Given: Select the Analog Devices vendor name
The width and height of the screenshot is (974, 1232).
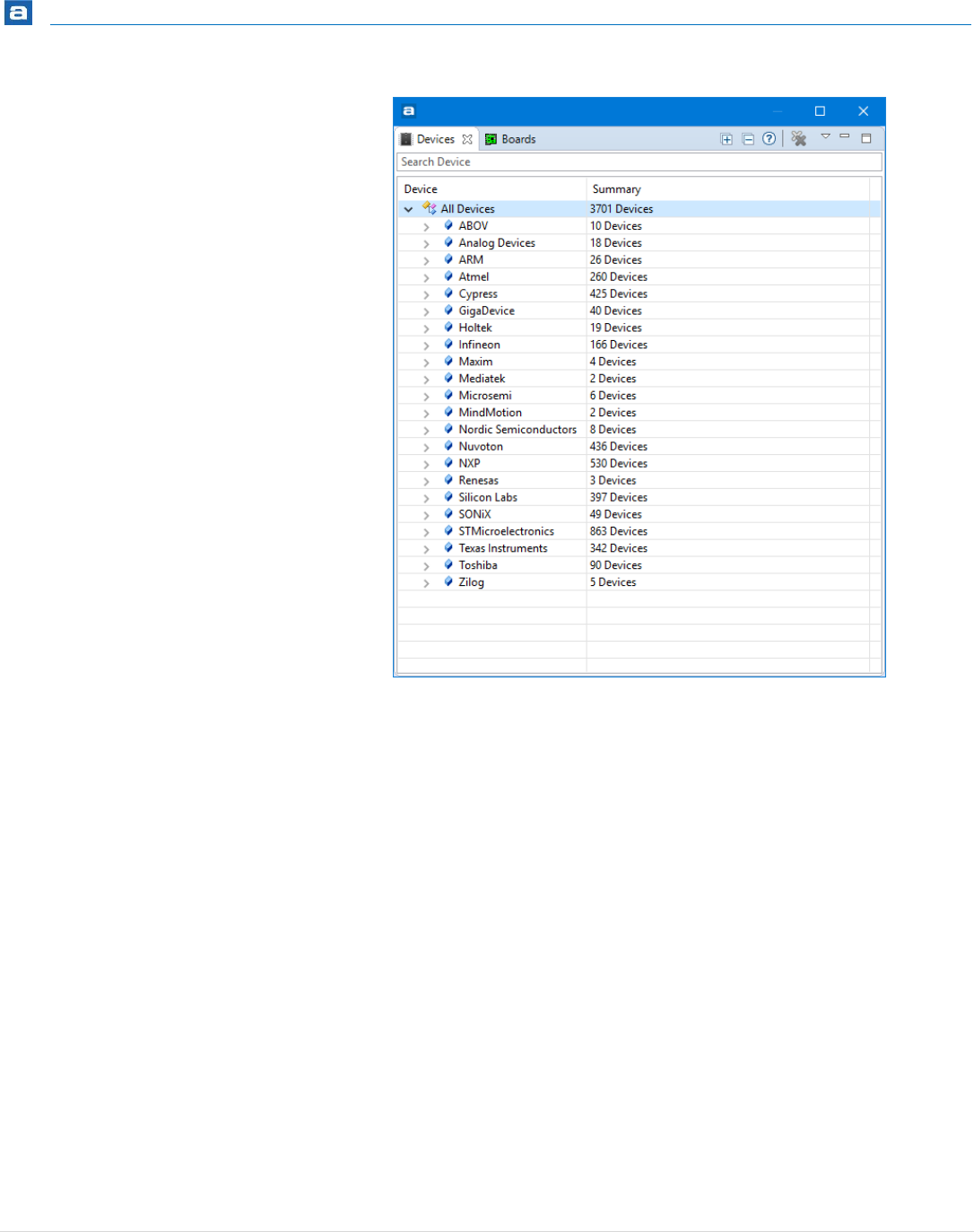Looking at the screenshot, I should [497, 243].
